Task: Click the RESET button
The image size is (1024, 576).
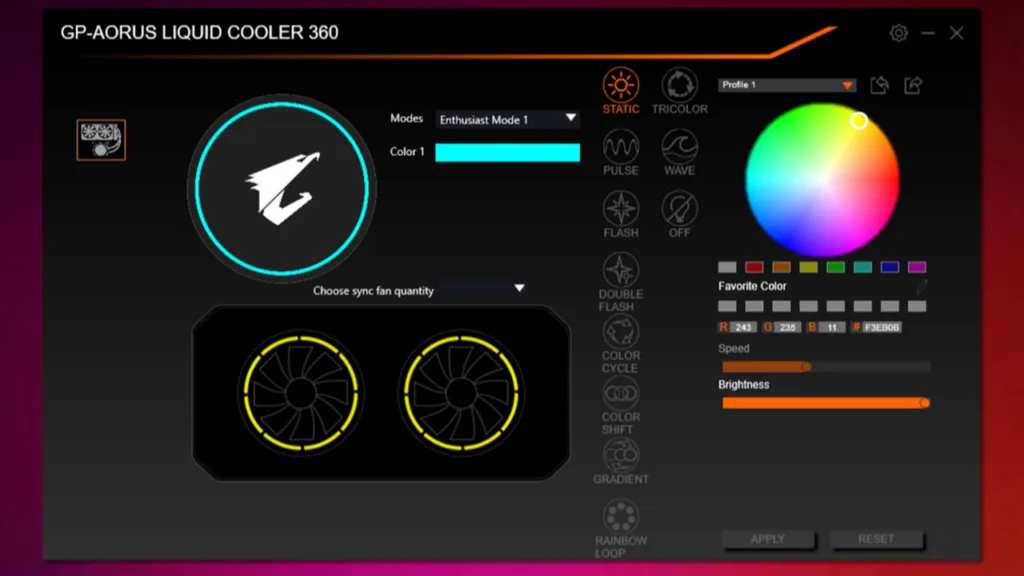Action: click(876, 539)
